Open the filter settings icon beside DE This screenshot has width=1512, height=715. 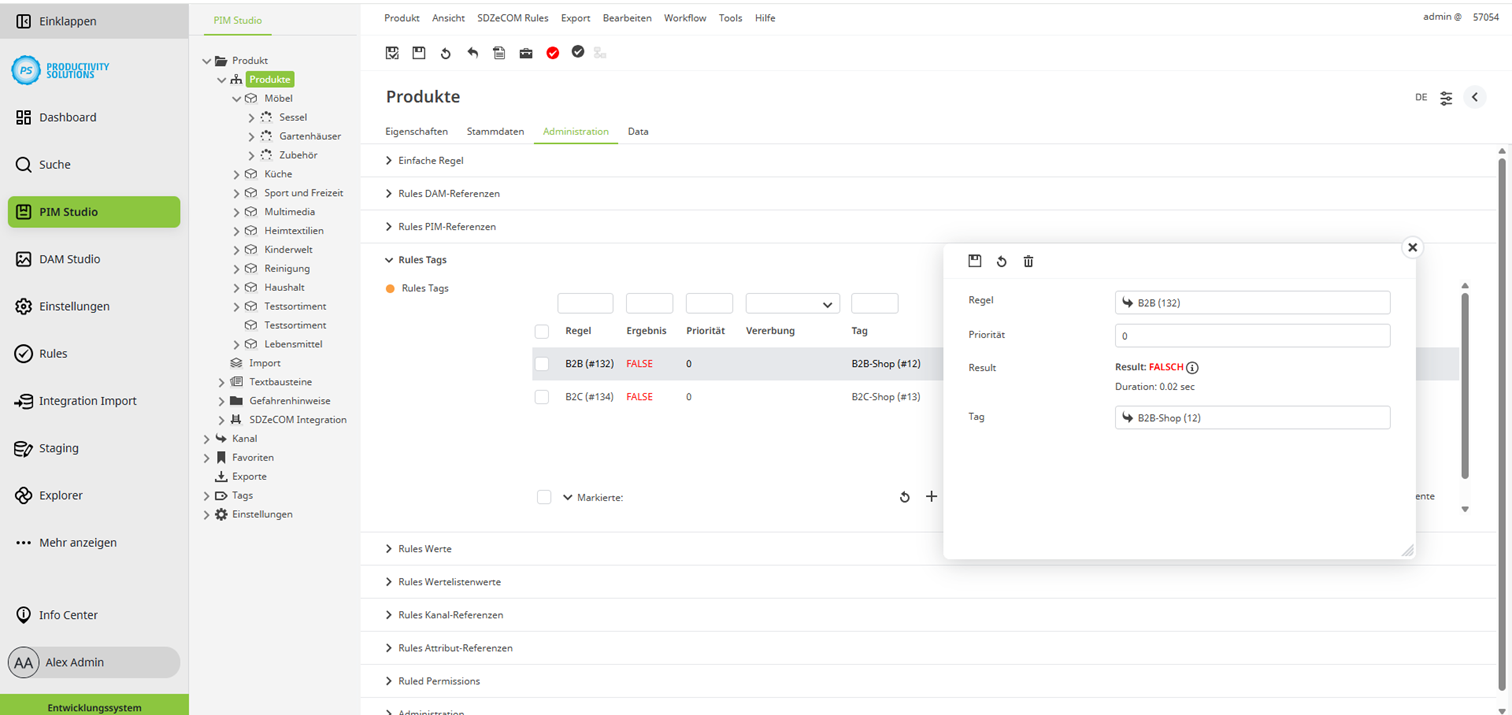pos(1446,98)
